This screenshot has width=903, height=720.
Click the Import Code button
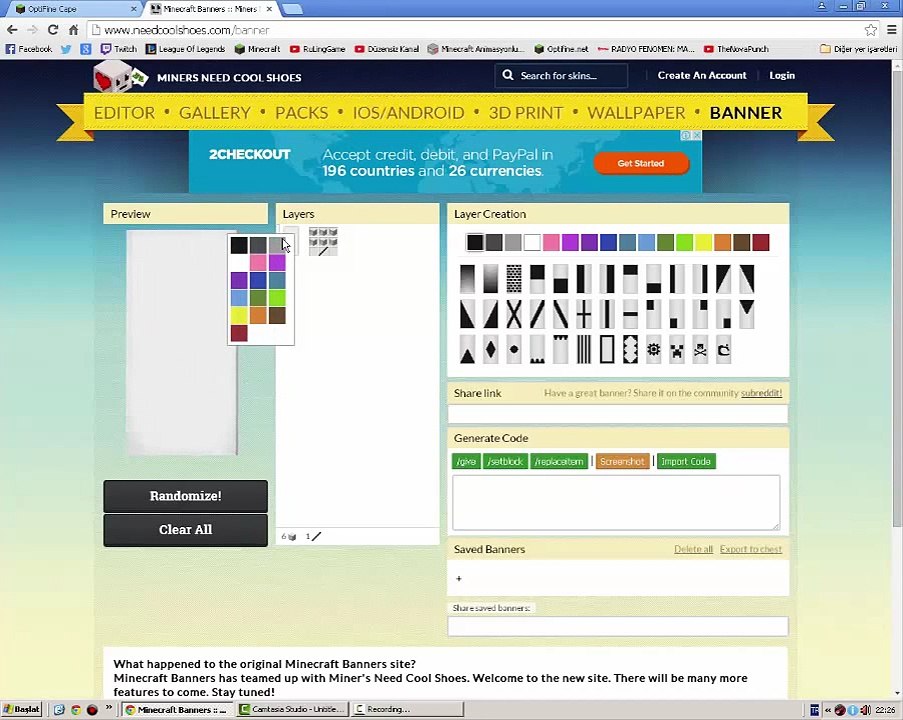point(686,461)
